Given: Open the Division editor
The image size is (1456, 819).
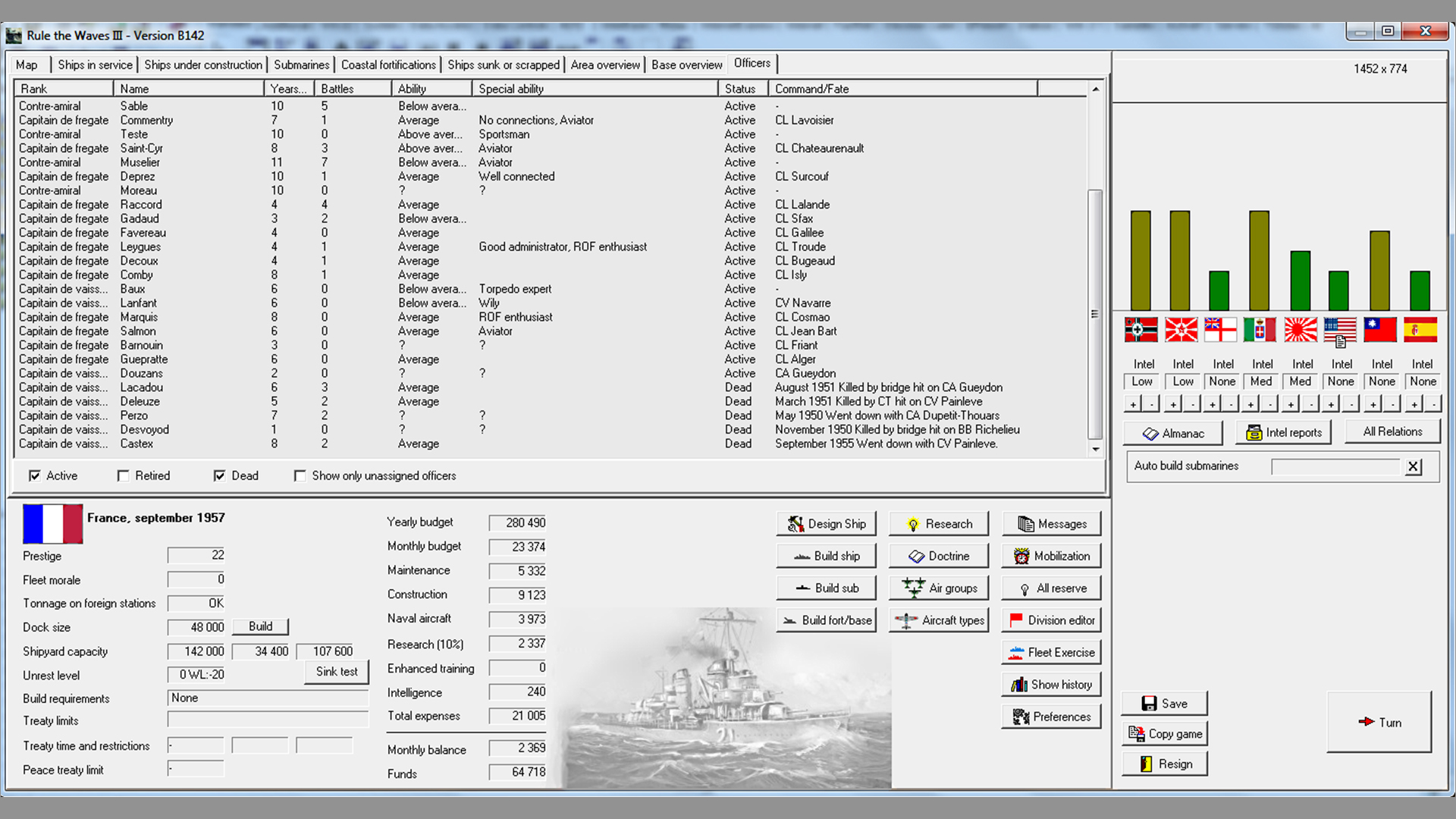Looking at the screenshot, I should (x=1051, y=620).
